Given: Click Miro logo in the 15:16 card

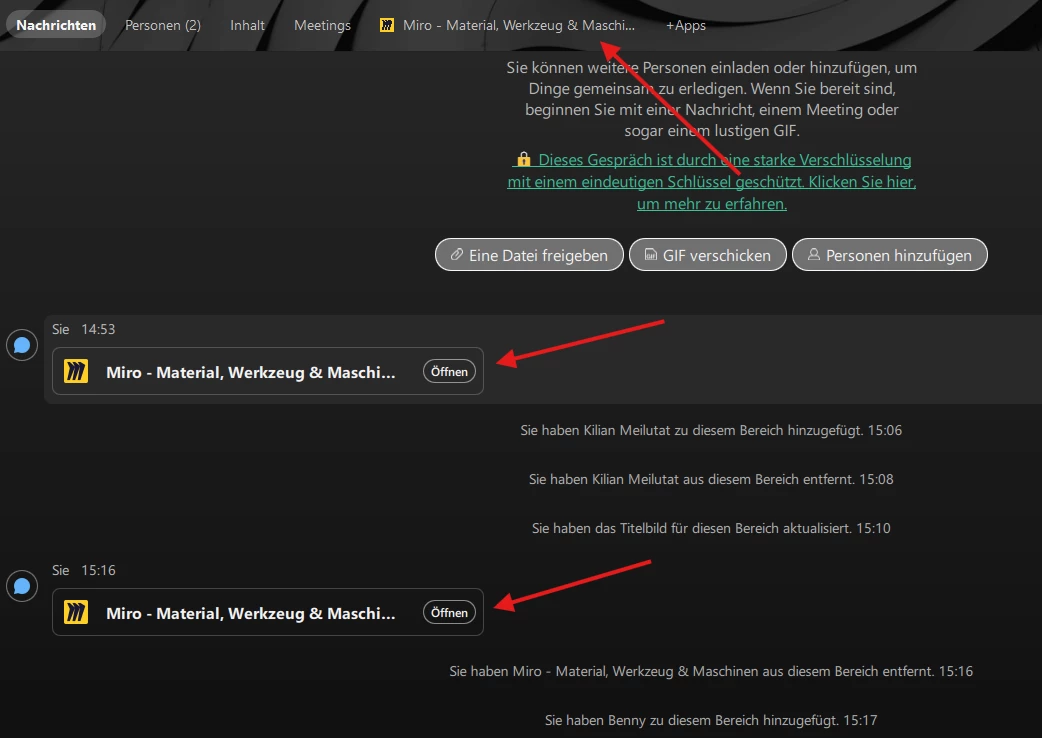Looking at the screenshot, I should pos(76,612).
